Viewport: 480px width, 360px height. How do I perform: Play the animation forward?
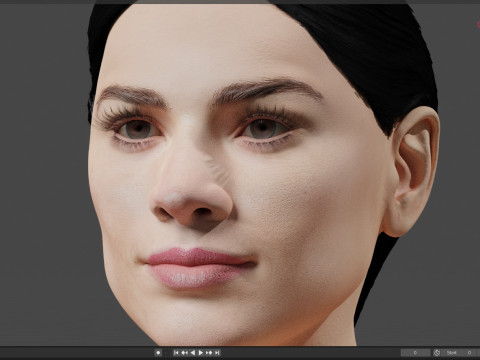pos(201,353)
